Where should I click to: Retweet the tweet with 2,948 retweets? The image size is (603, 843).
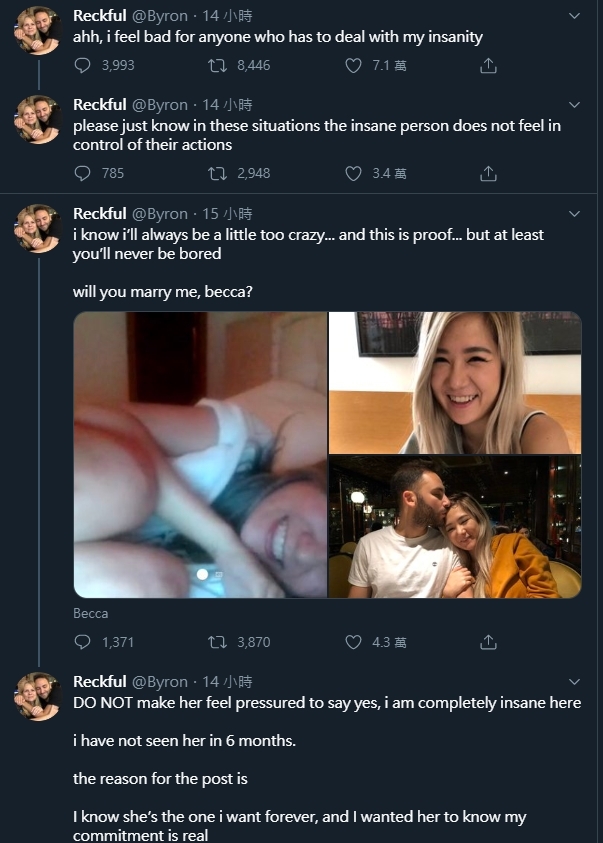point(217,173)
